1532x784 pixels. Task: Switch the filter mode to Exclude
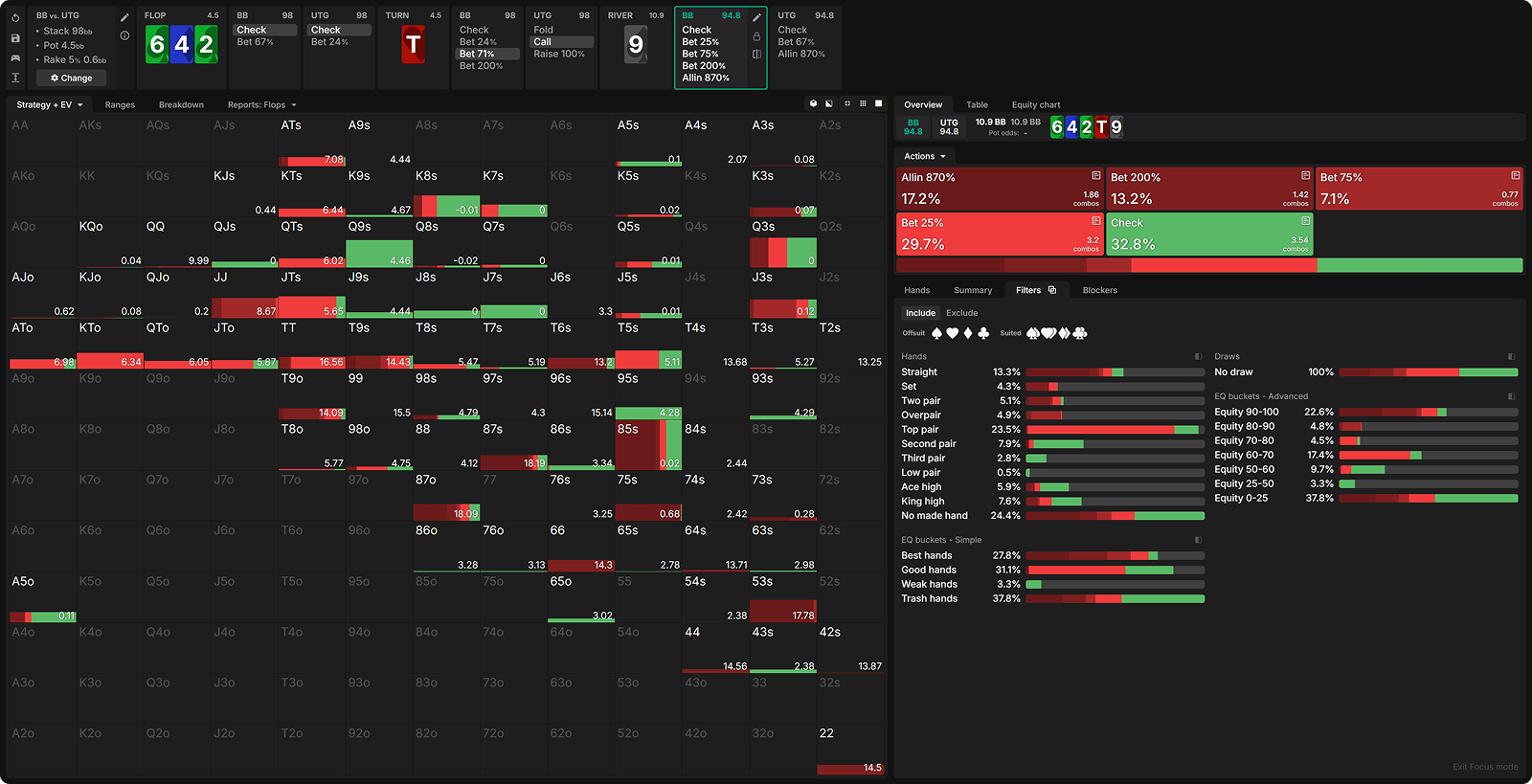pyautogui.click(x=961, y=313)
